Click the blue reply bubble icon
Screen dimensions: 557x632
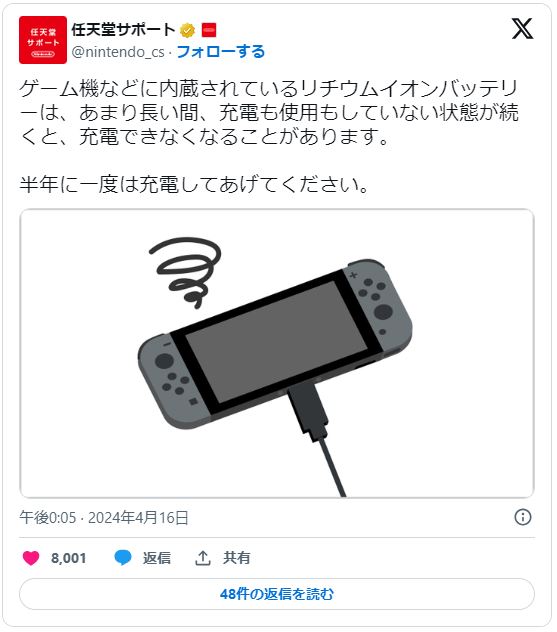click(123, 558)
